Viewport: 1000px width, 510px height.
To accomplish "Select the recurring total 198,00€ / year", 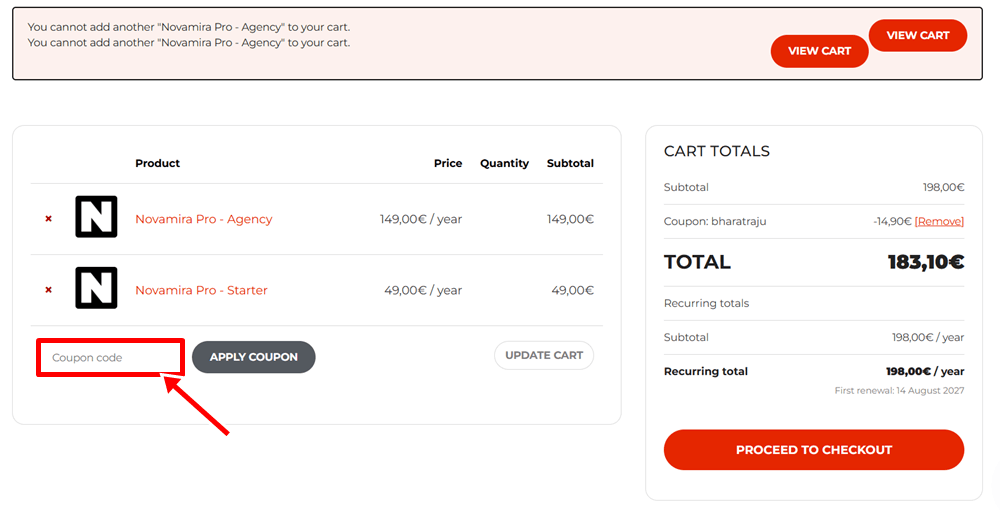I will pyautogui.click(x=925, y=371).
